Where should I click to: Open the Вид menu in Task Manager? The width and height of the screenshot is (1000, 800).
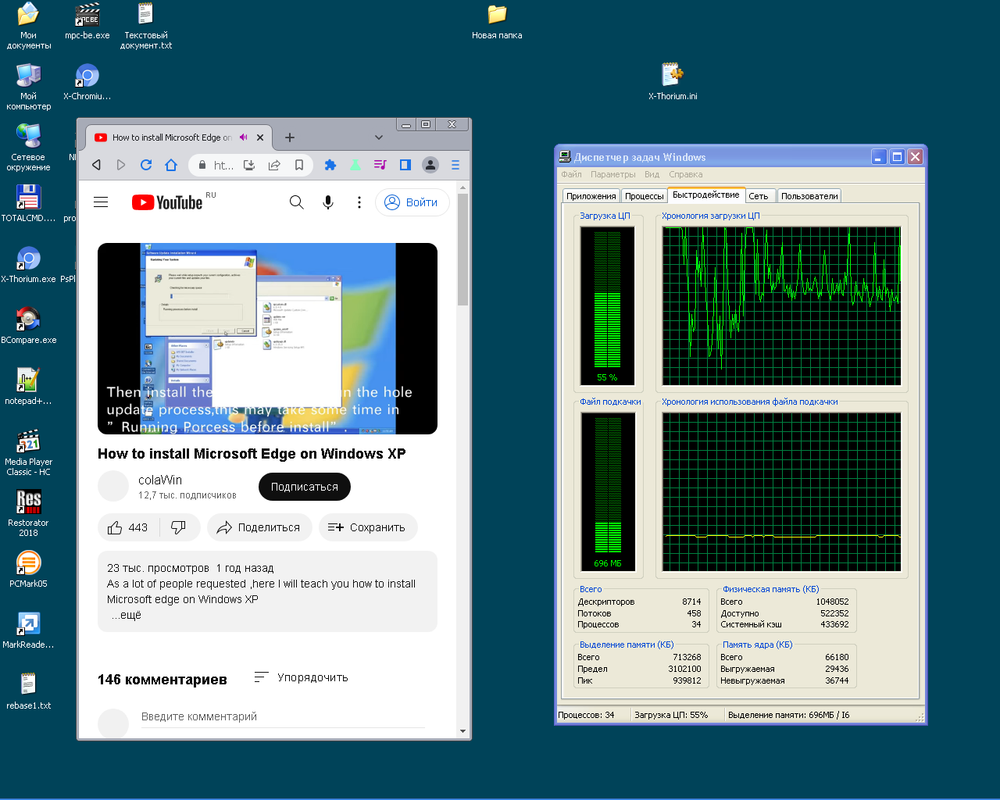[x=652, y=174]
